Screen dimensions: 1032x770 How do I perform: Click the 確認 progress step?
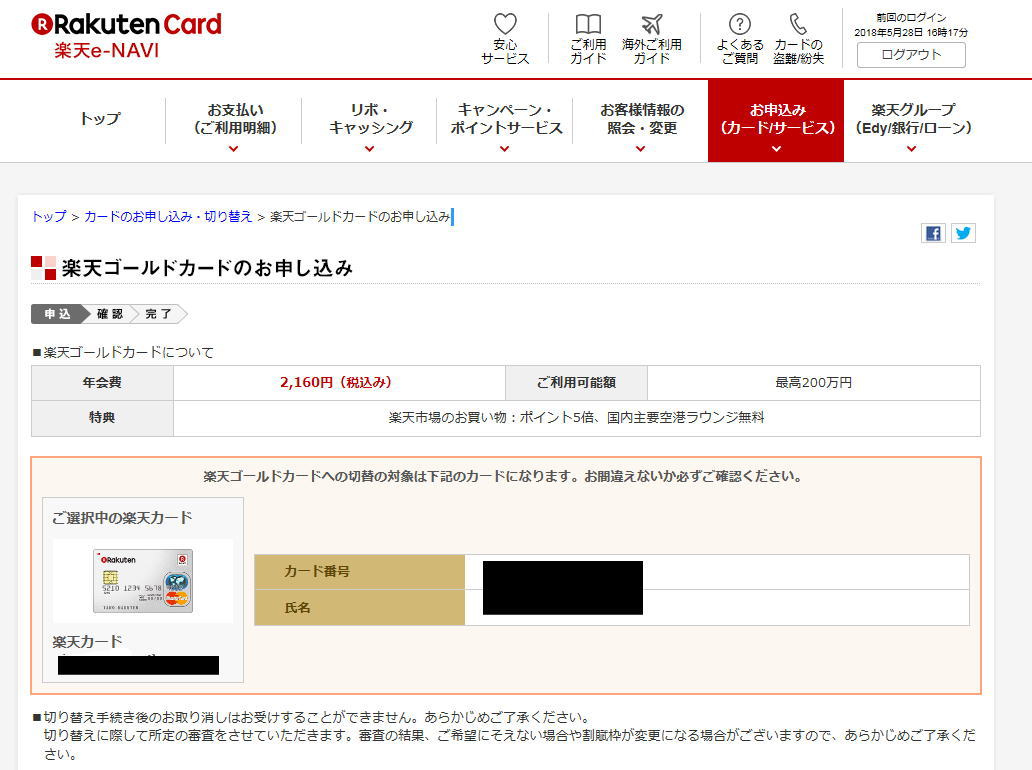pyautogui.click(x=109, y=314)
